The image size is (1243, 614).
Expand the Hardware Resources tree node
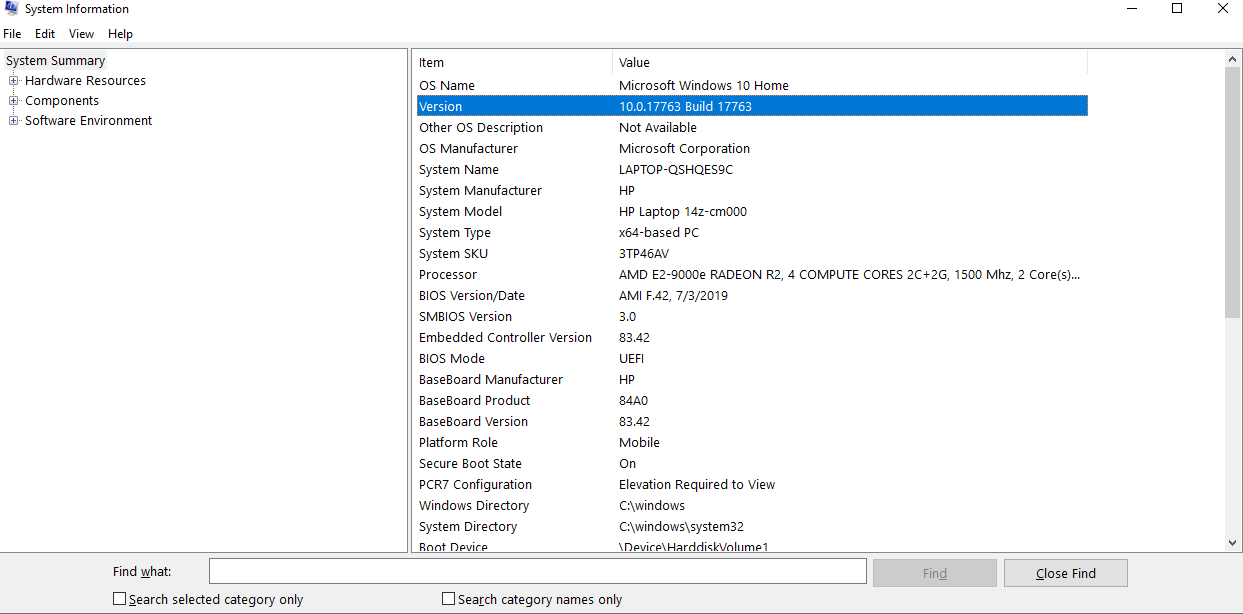coord(13,80)
